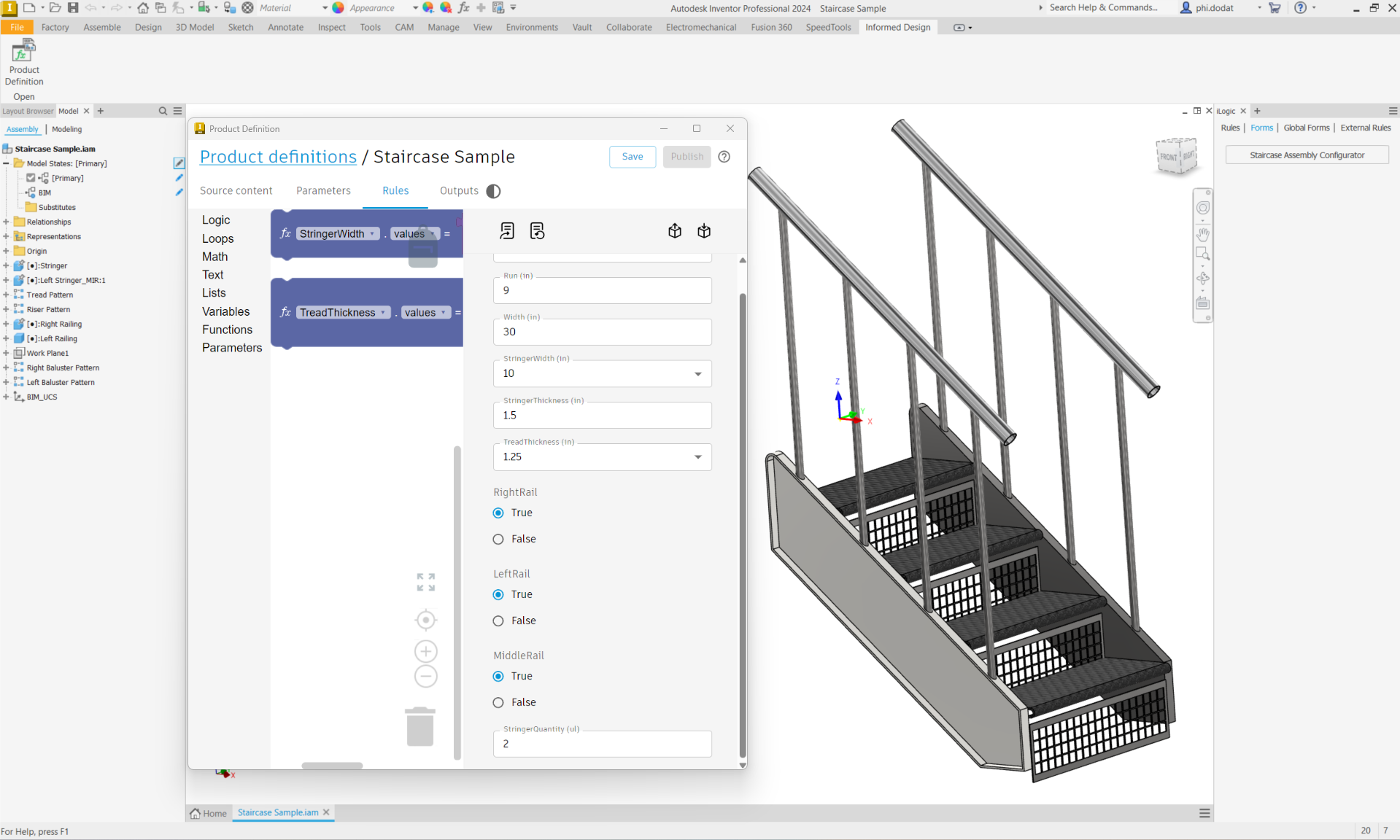Screen dimensions: 1400x840
Task: Open the model browser hamburger menu
Action: 177,111
